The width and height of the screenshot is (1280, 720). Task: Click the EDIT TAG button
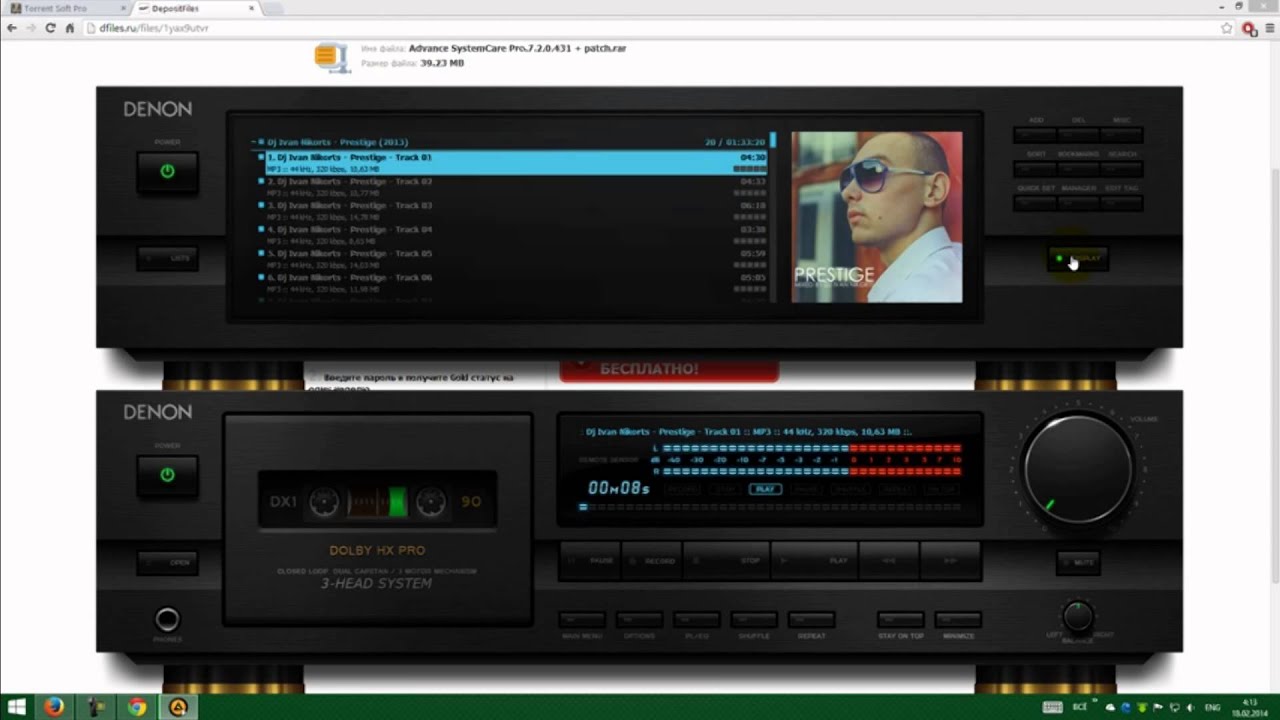[x=1121, y=203]
